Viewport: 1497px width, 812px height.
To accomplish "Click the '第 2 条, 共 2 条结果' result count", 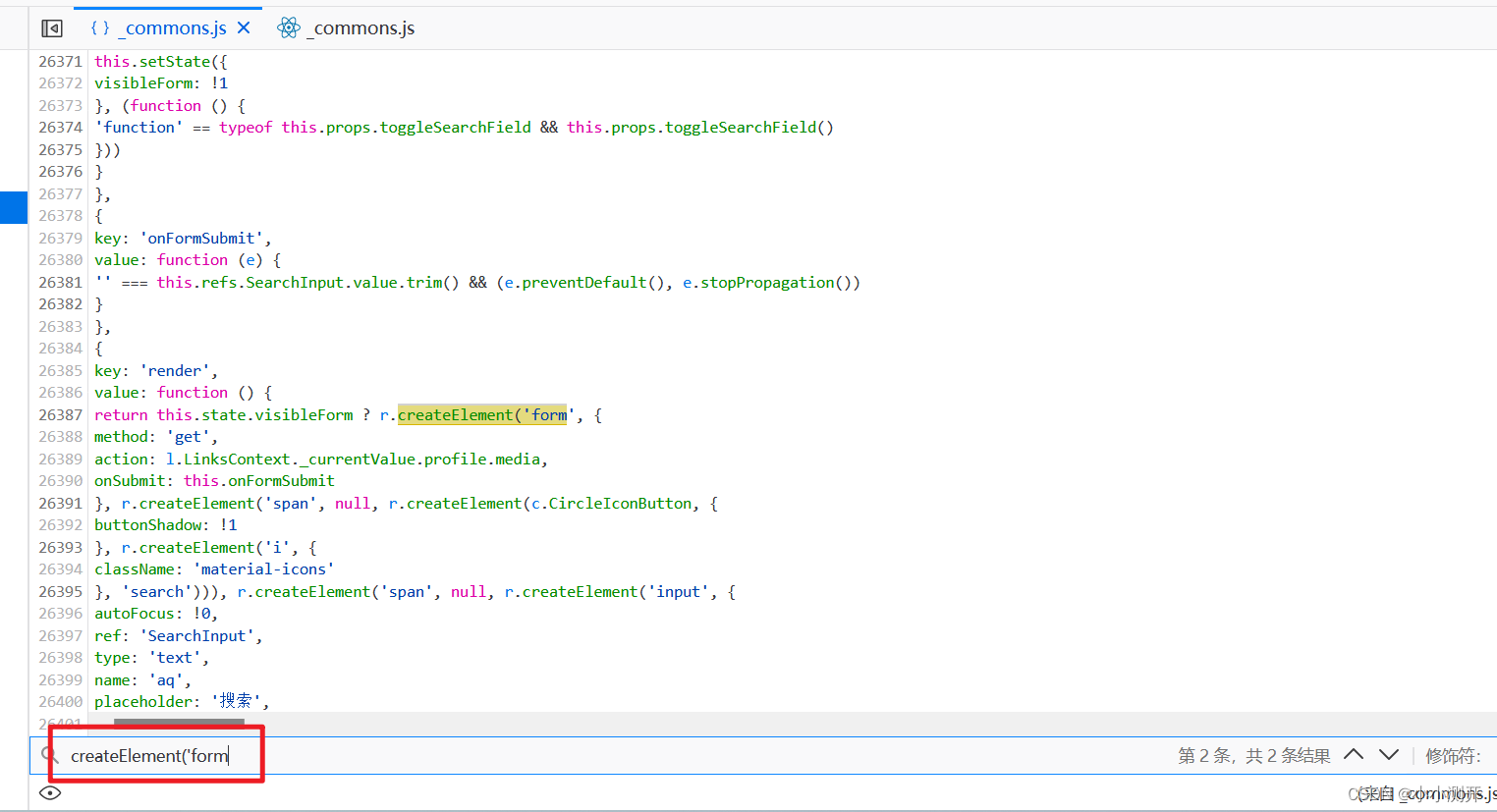I will [1254, 755].
